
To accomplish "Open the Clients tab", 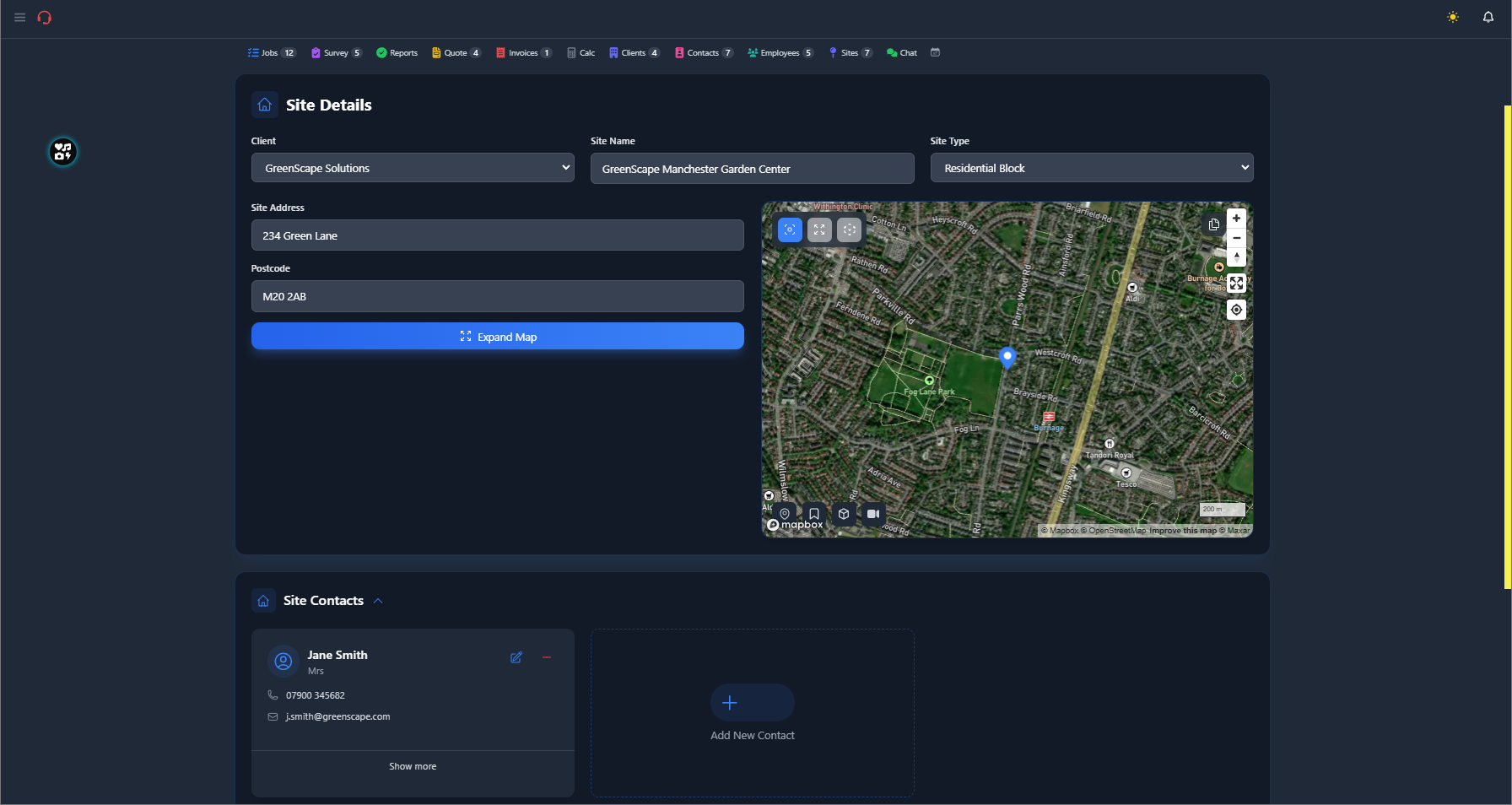I will point(634,52).
